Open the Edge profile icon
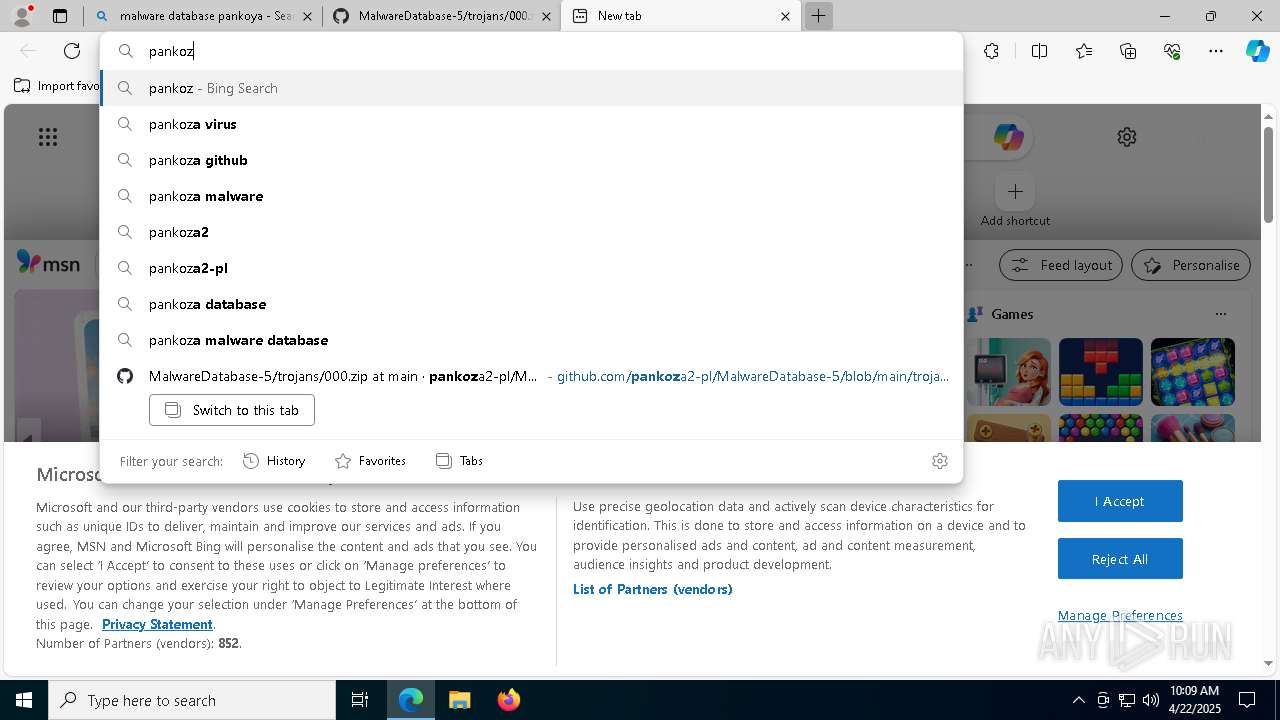The image size is (1280, 720). (22, 16)
